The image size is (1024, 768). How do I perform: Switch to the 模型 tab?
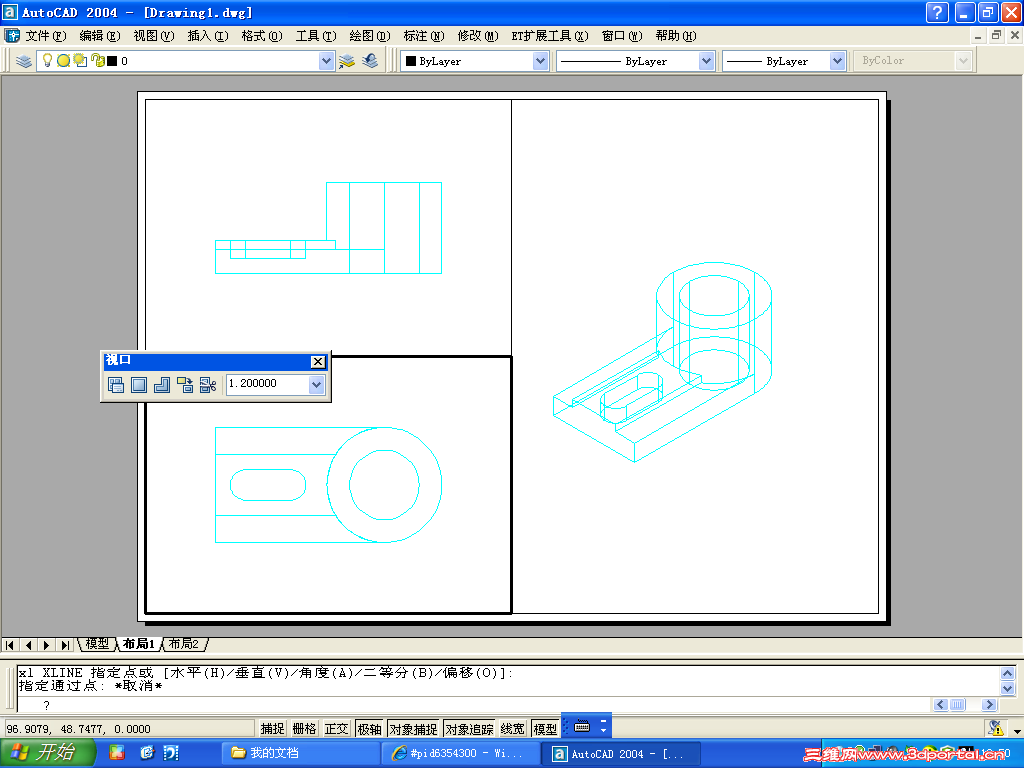(x=97, y=644)
